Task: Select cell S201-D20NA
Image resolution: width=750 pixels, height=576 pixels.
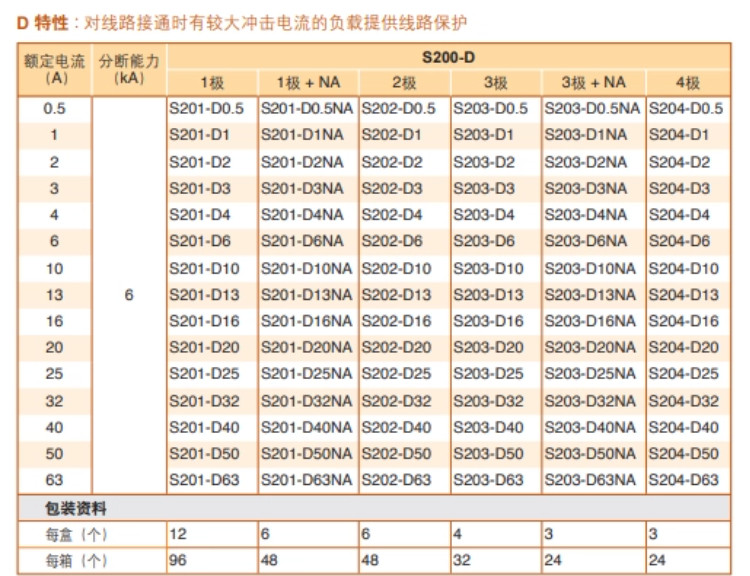Action: tap(307, 347)
